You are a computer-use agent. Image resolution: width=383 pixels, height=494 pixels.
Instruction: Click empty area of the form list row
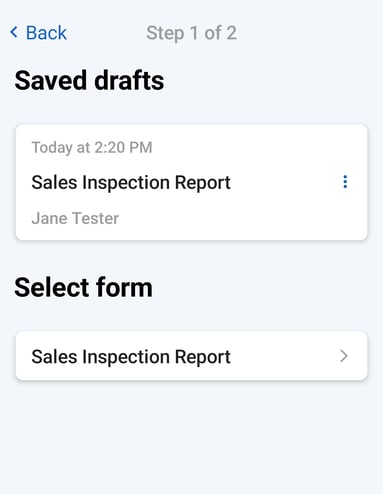(283, 356)
